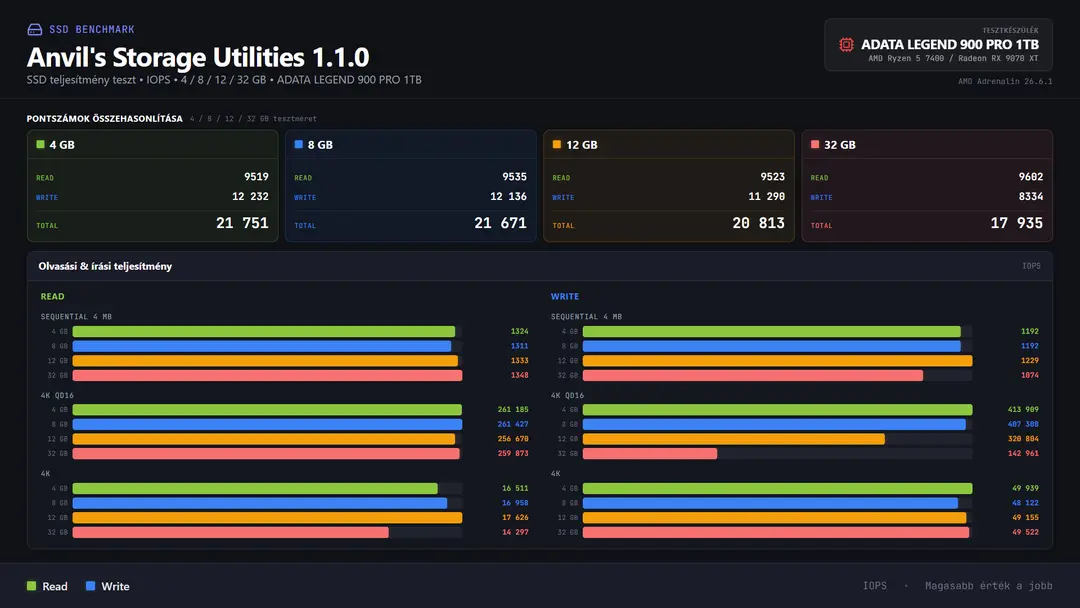This screenshot has height=608, width=1080.
Task: Click the red chip icon beside ADATA LEGEND
Action: click(846, 45)
